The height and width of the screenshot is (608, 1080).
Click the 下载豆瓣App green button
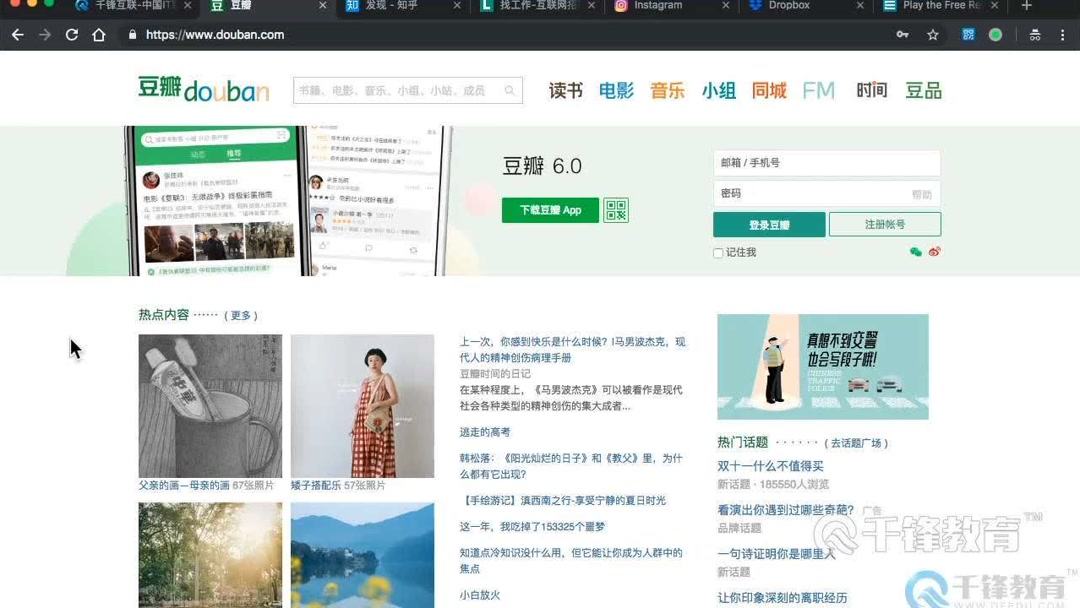tap(549, 210)
